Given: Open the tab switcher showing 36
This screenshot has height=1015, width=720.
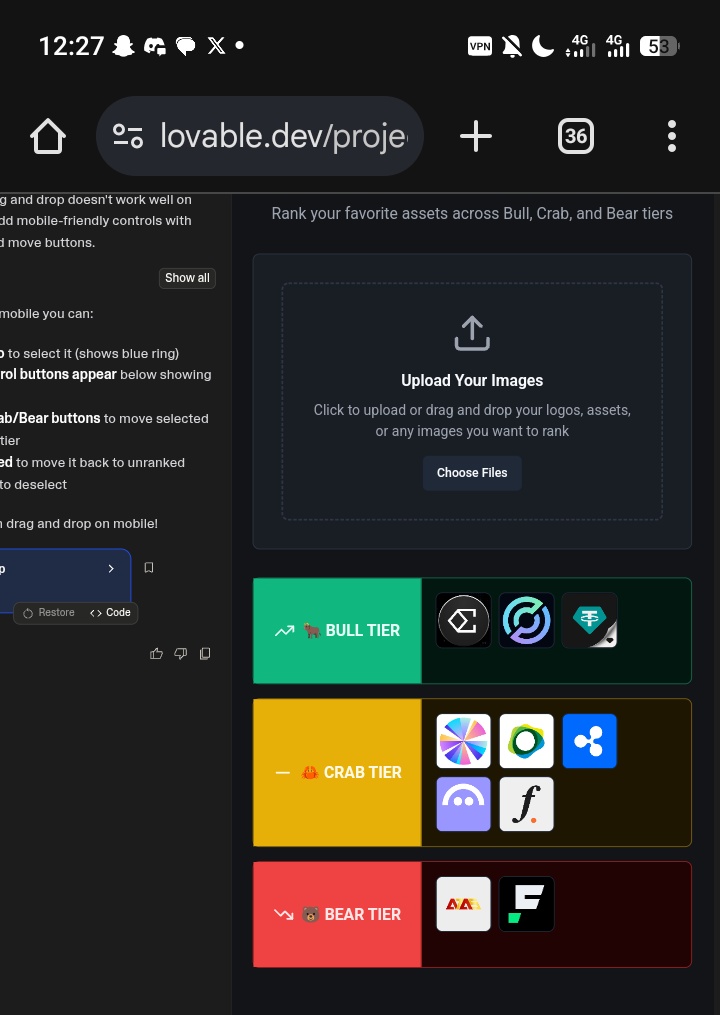Looking at the screenshot, I should [576, 137].
